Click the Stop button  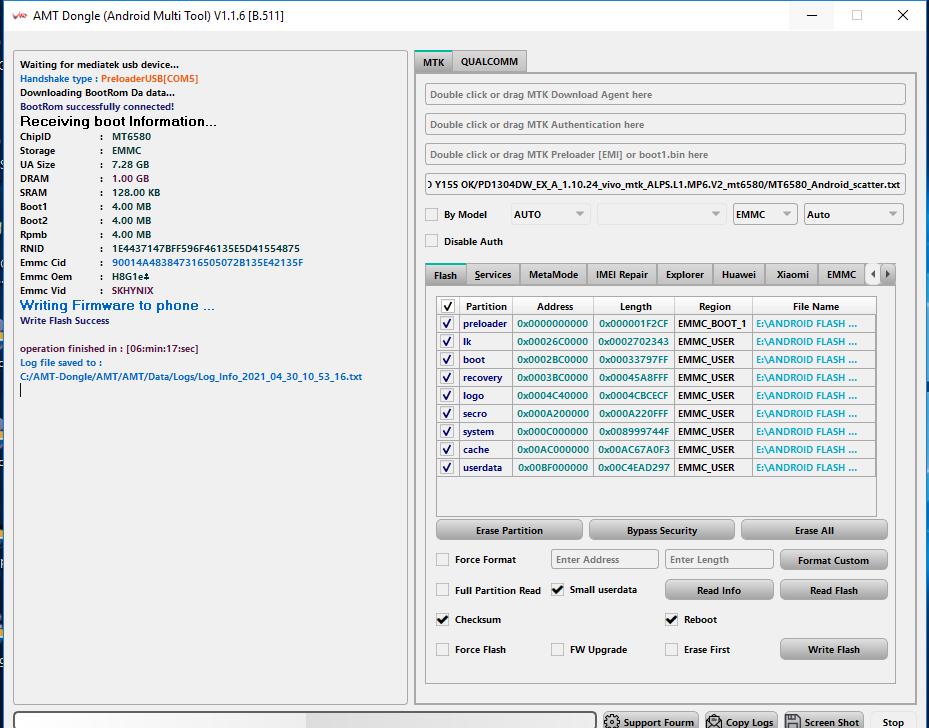893,722
